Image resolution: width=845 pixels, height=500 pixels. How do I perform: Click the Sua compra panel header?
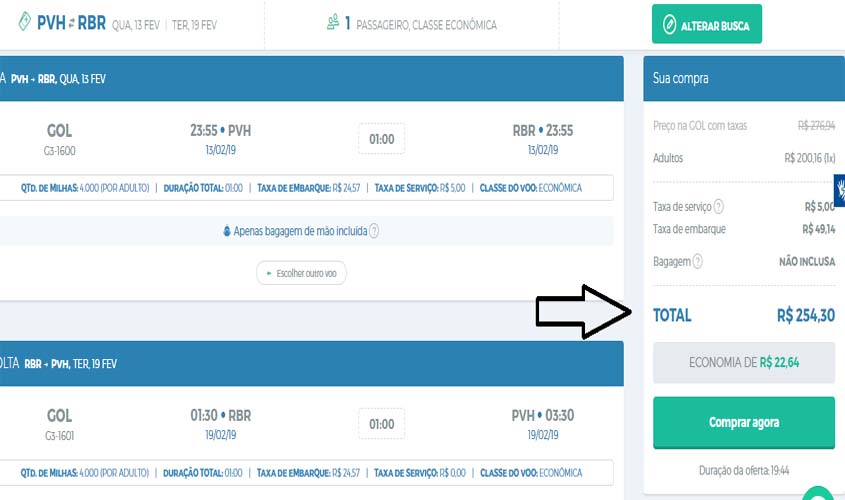(x=743, y=78)
